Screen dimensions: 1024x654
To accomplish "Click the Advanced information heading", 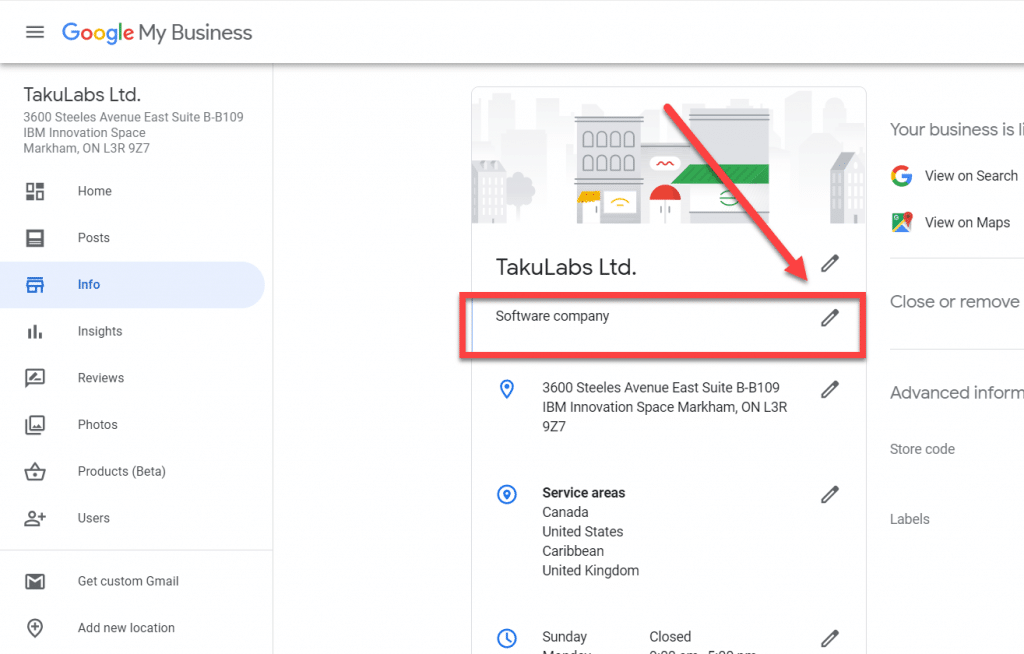I will click(x=957, y=393).
